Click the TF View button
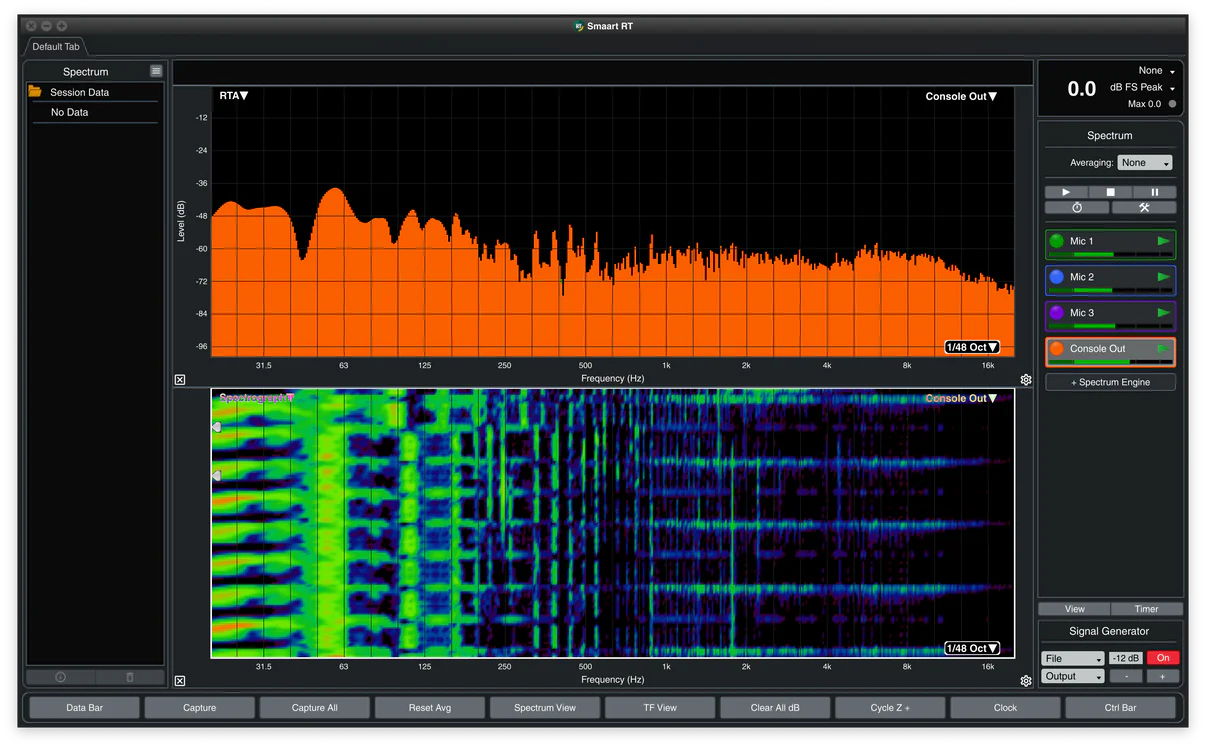Screen dimensions: 1206x748 pyautogui.click(x=660, y=708)
